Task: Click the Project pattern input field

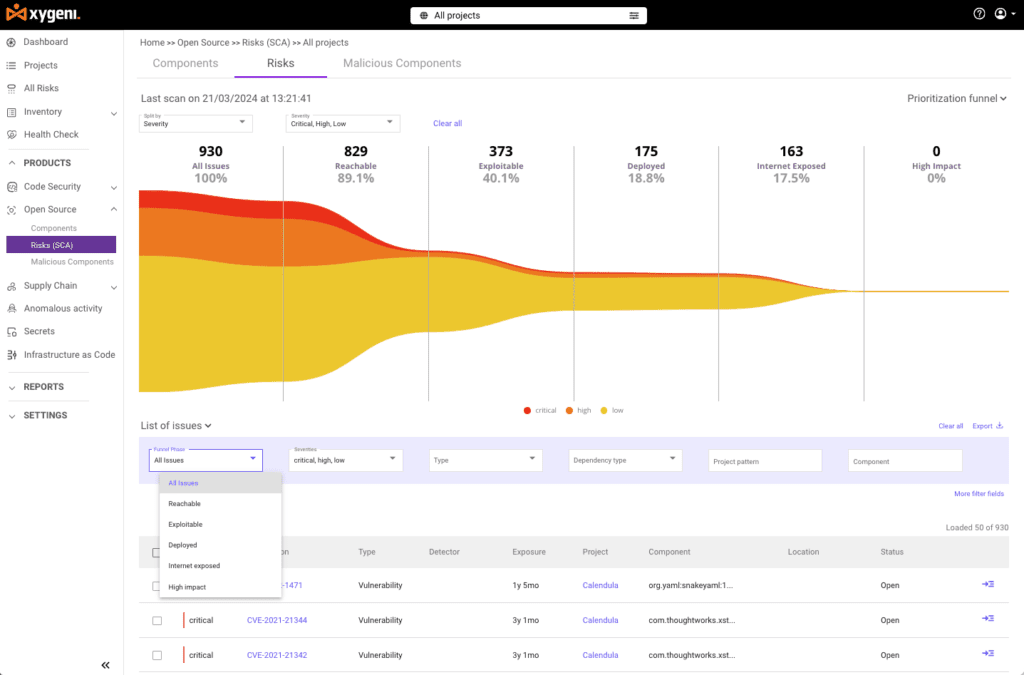Action: [x=765, y=461]
